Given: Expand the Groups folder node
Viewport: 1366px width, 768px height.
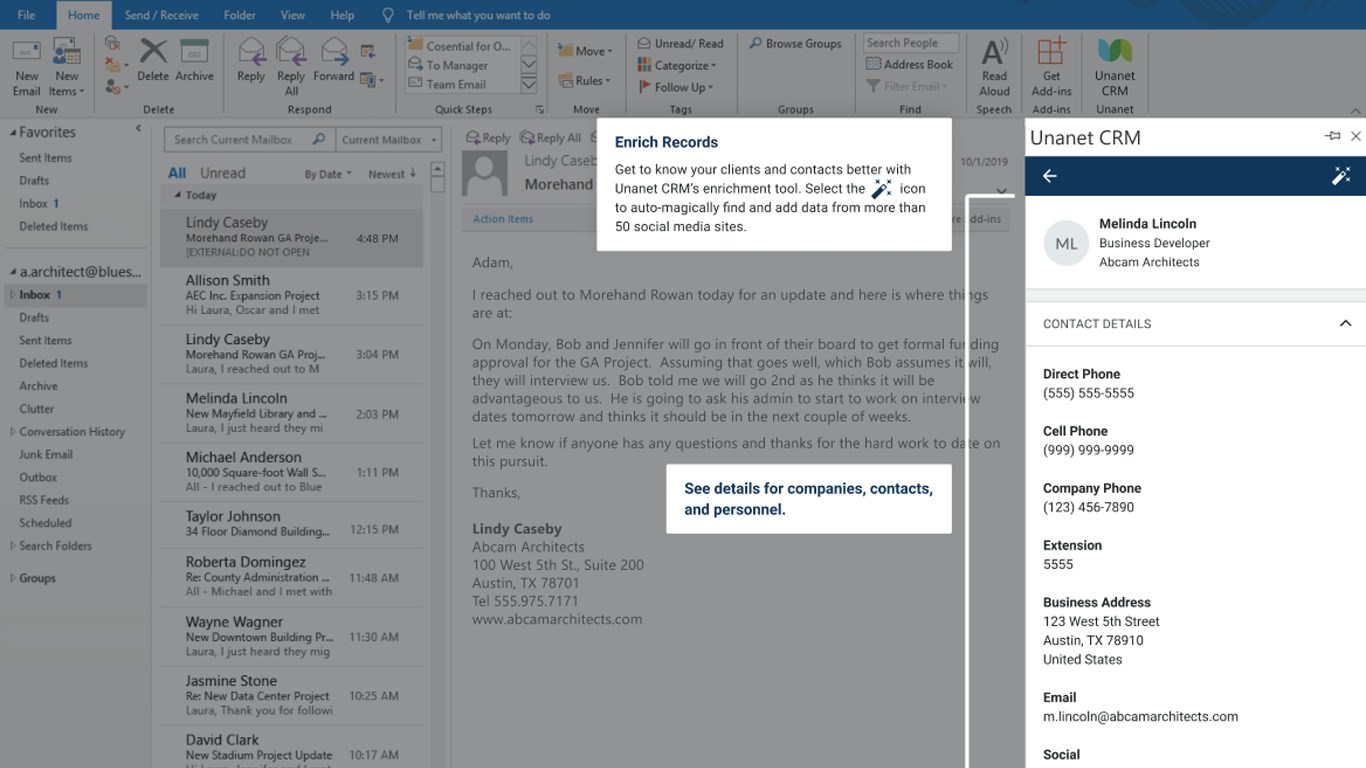Looking at the screenshot, I should coord(13,578).
